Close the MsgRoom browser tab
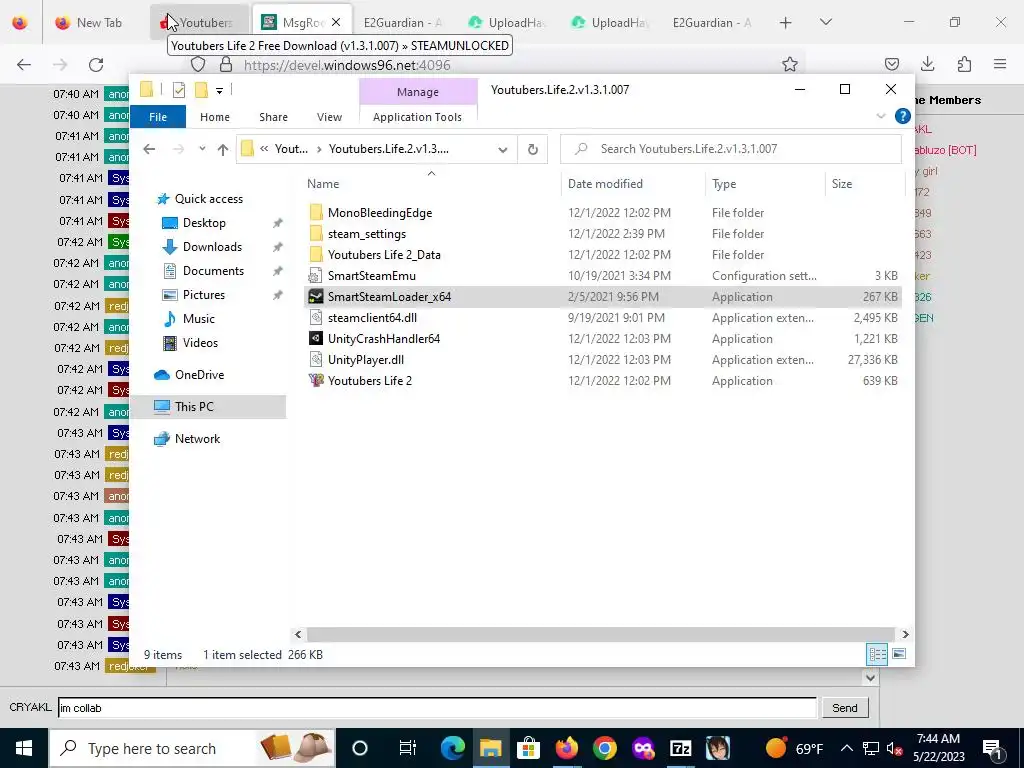The width and height of the screenshot is (1024, 768). pos(336,22)
